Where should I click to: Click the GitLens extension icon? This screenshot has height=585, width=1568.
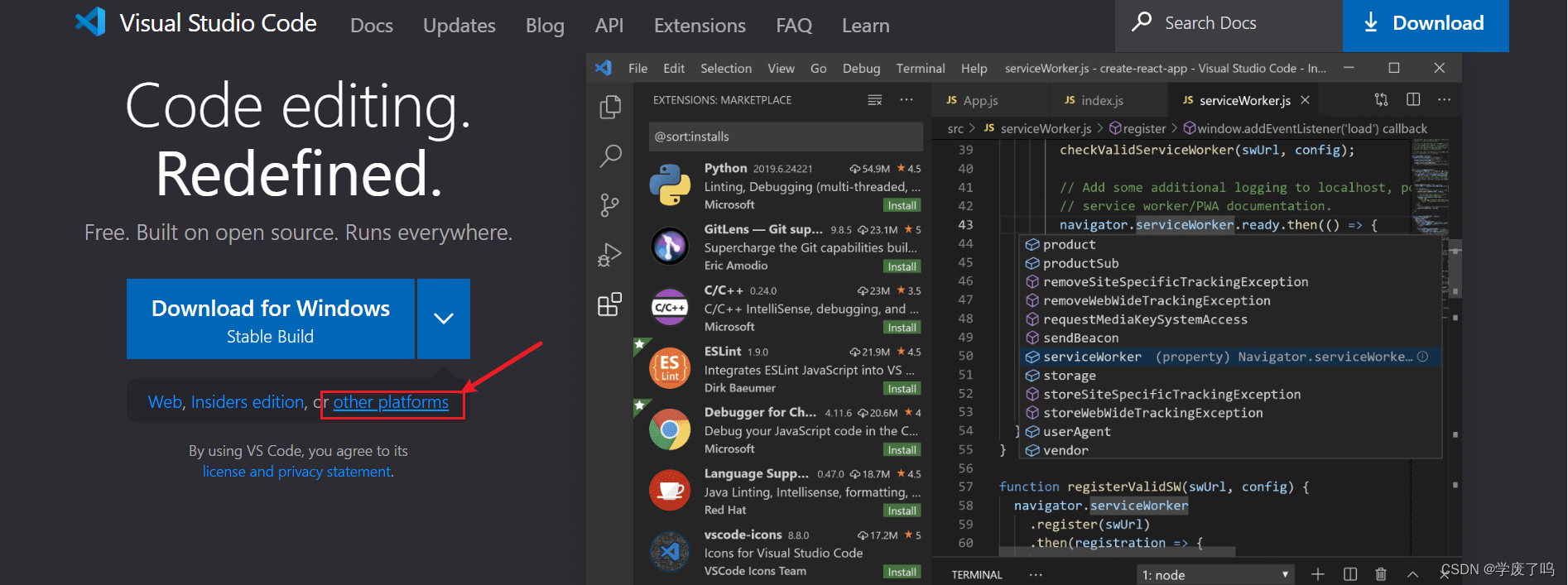pyautogui.click(x=670, y=246)
